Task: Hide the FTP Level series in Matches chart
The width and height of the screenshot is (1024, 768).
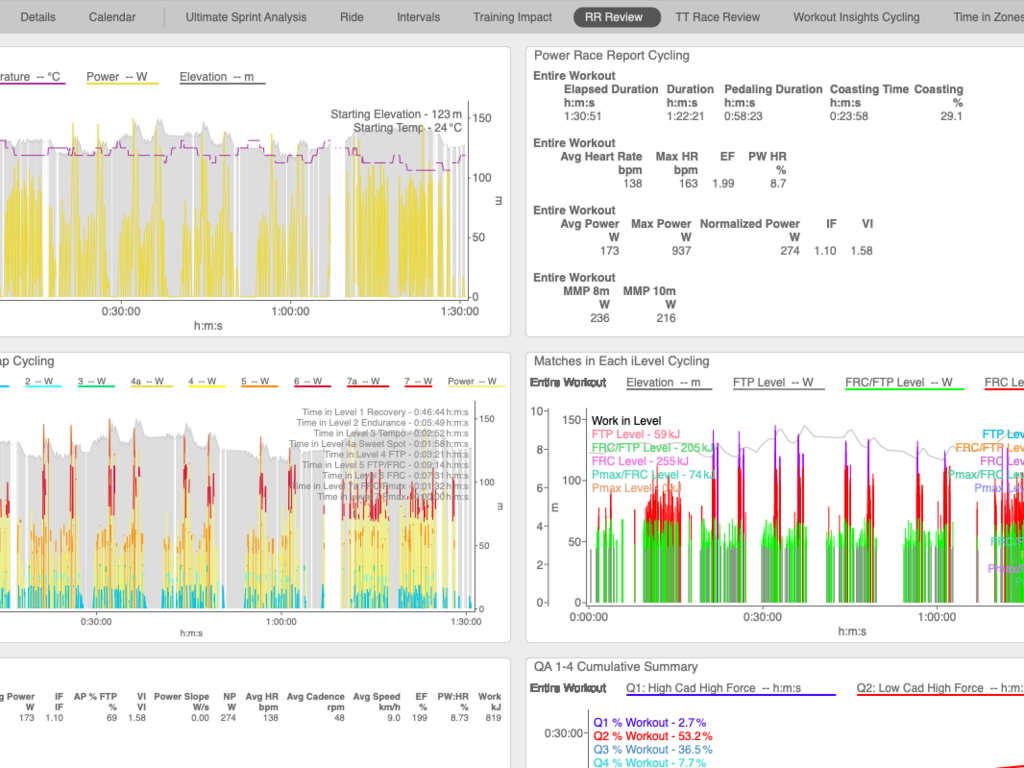Action: 774,382
